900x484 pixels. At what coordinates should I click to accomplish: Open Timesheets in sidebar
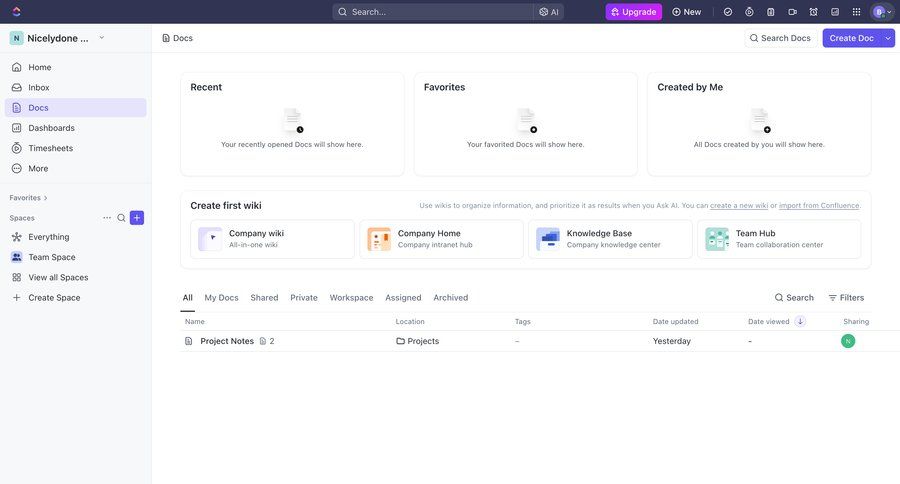point(76,148)
